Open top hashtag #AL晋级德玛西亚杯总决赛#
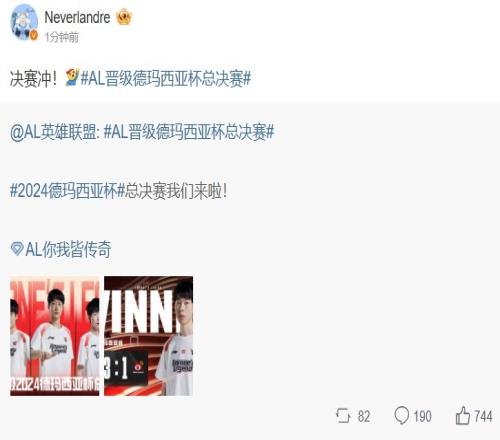The image size is (500, 440). [x=166, y=79]
